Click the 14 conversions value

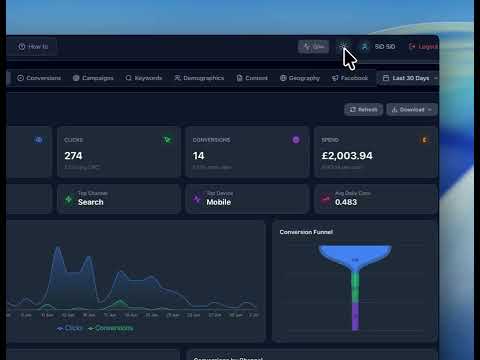point(198,156)
